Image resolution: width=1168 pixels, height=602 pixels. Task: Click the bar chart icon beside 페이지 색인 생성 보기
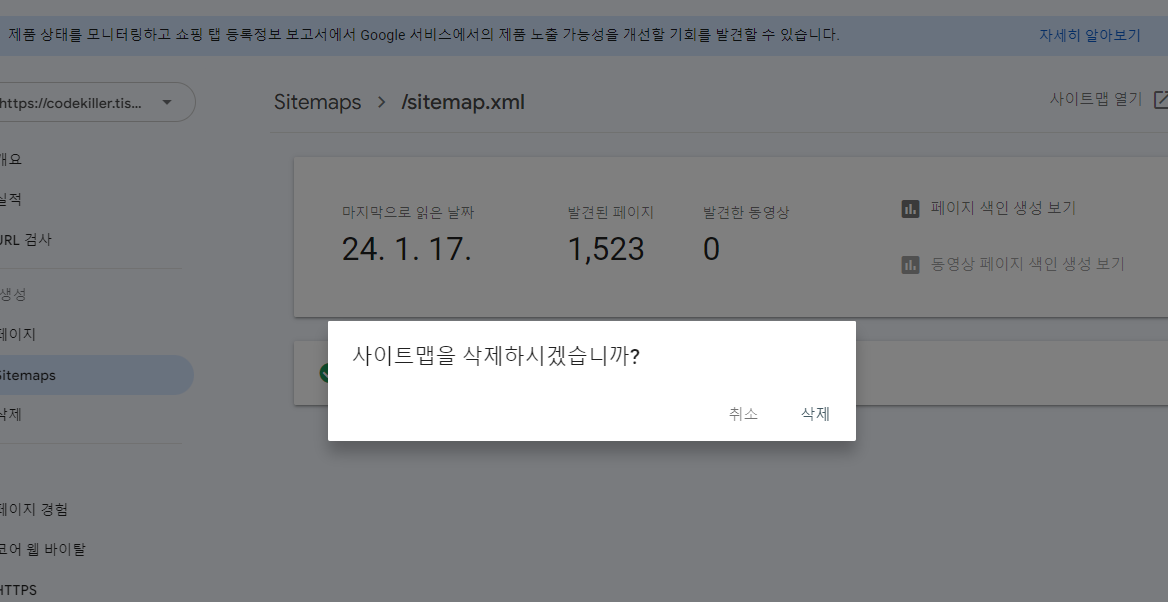(909, 208)
